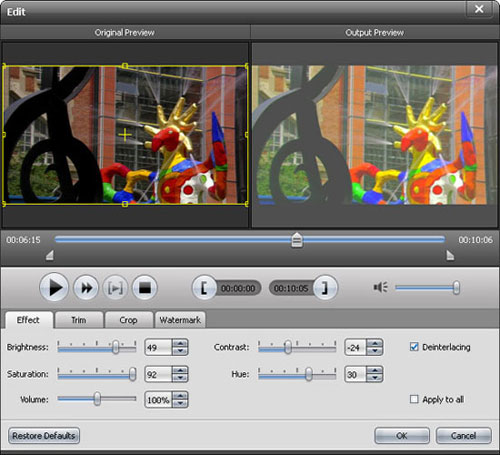Increase Saturation with the up arrow
Screen dimensions: 500x455
point(180,370)
